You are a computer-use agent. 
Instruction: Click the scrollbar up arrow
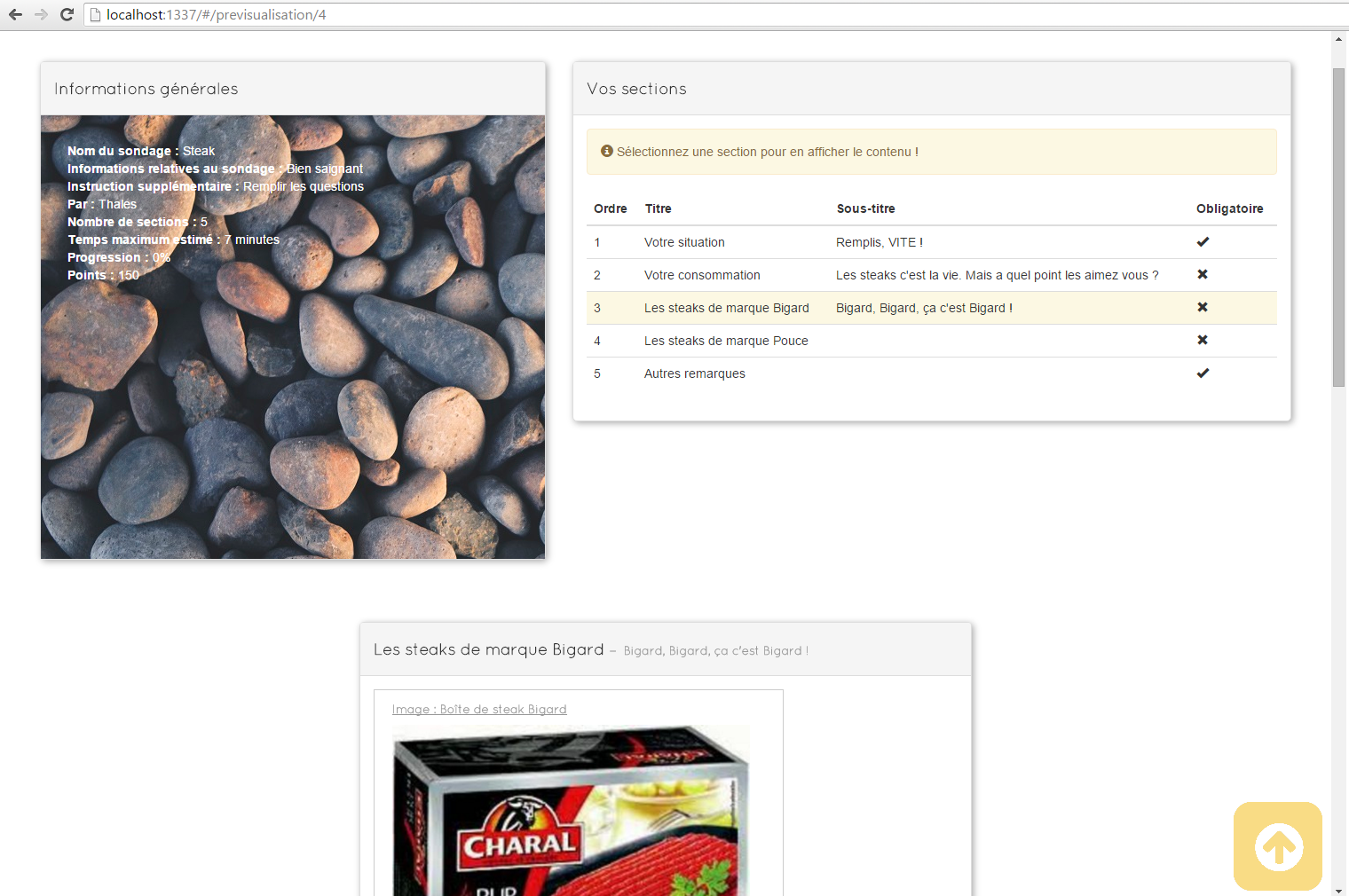coord(1338,38)
